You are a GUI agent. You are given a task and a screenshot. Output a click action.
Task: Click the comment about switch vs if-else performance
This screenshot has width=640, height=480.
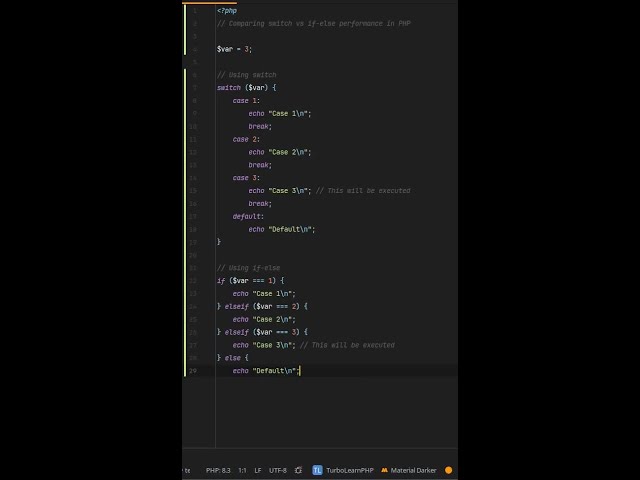click(313, 23)
